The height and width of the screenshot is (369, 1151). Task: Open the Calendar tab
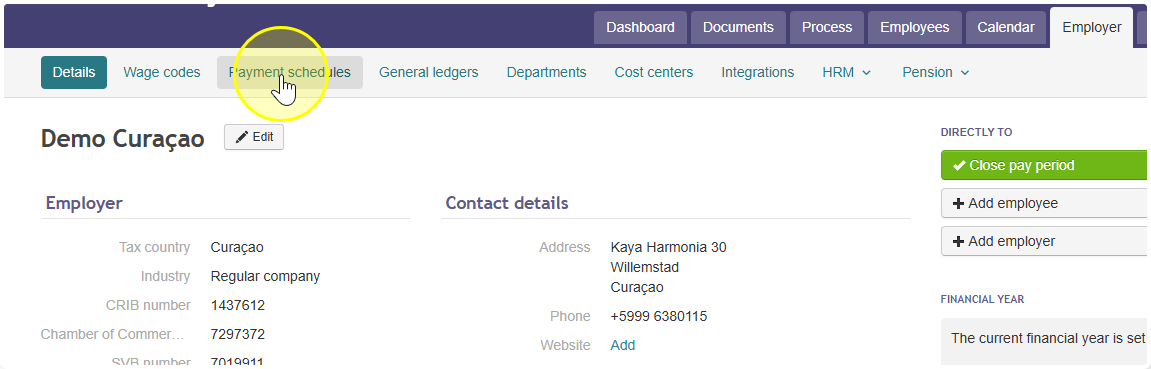1006,27
